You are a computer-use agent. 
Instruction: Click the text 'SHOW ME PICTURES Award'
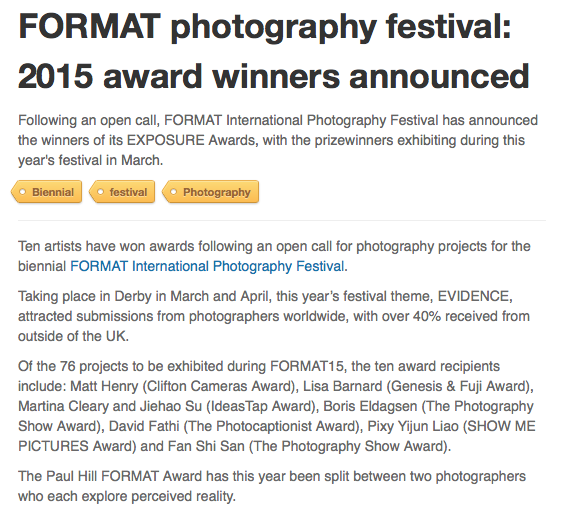point(277,436)
